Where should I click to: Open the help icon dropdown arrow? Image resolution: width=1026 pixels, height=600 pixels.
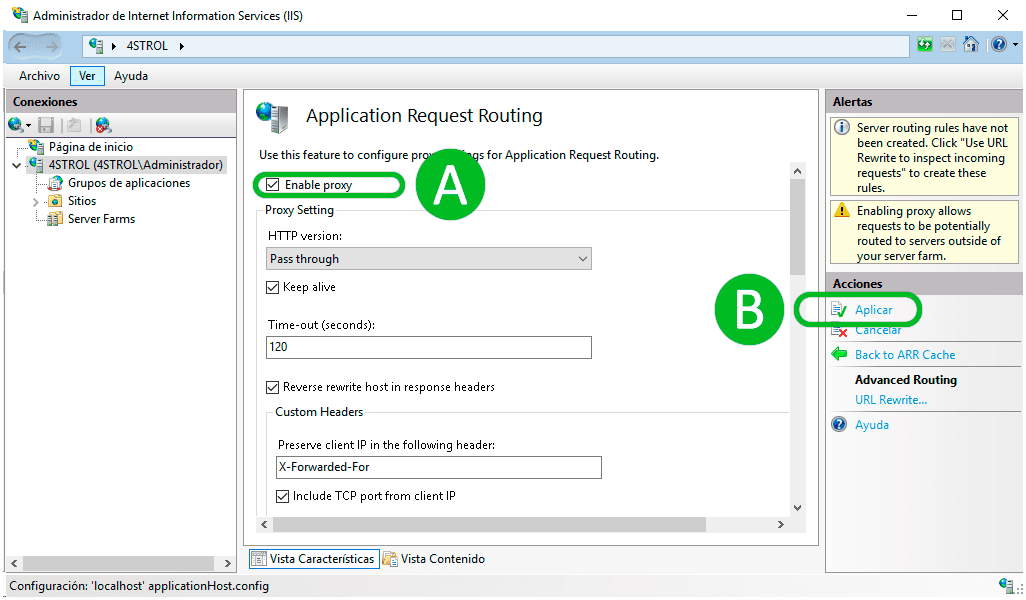[x=1016, y=44]
